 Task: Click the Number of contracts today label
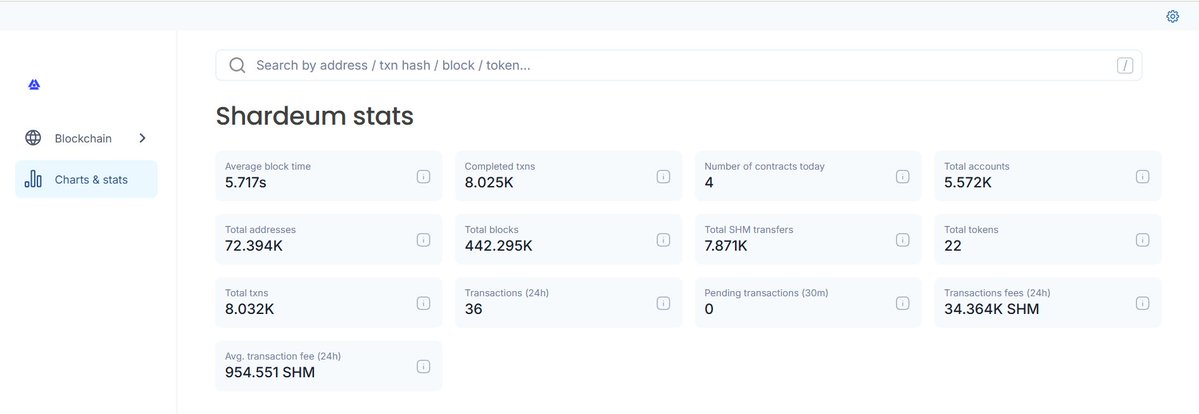(765, 166)
